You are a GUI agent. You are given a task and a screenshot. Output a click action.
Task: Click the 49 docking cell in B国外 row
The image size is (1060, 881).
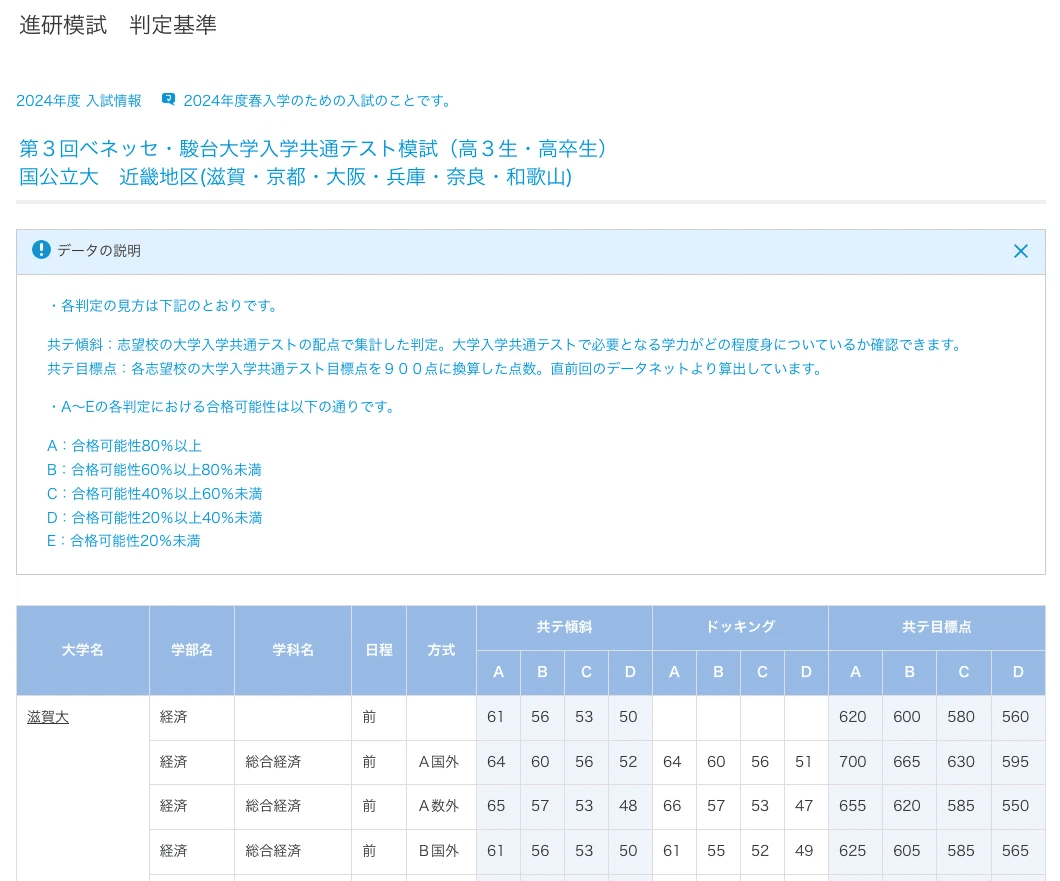point(804,851)
